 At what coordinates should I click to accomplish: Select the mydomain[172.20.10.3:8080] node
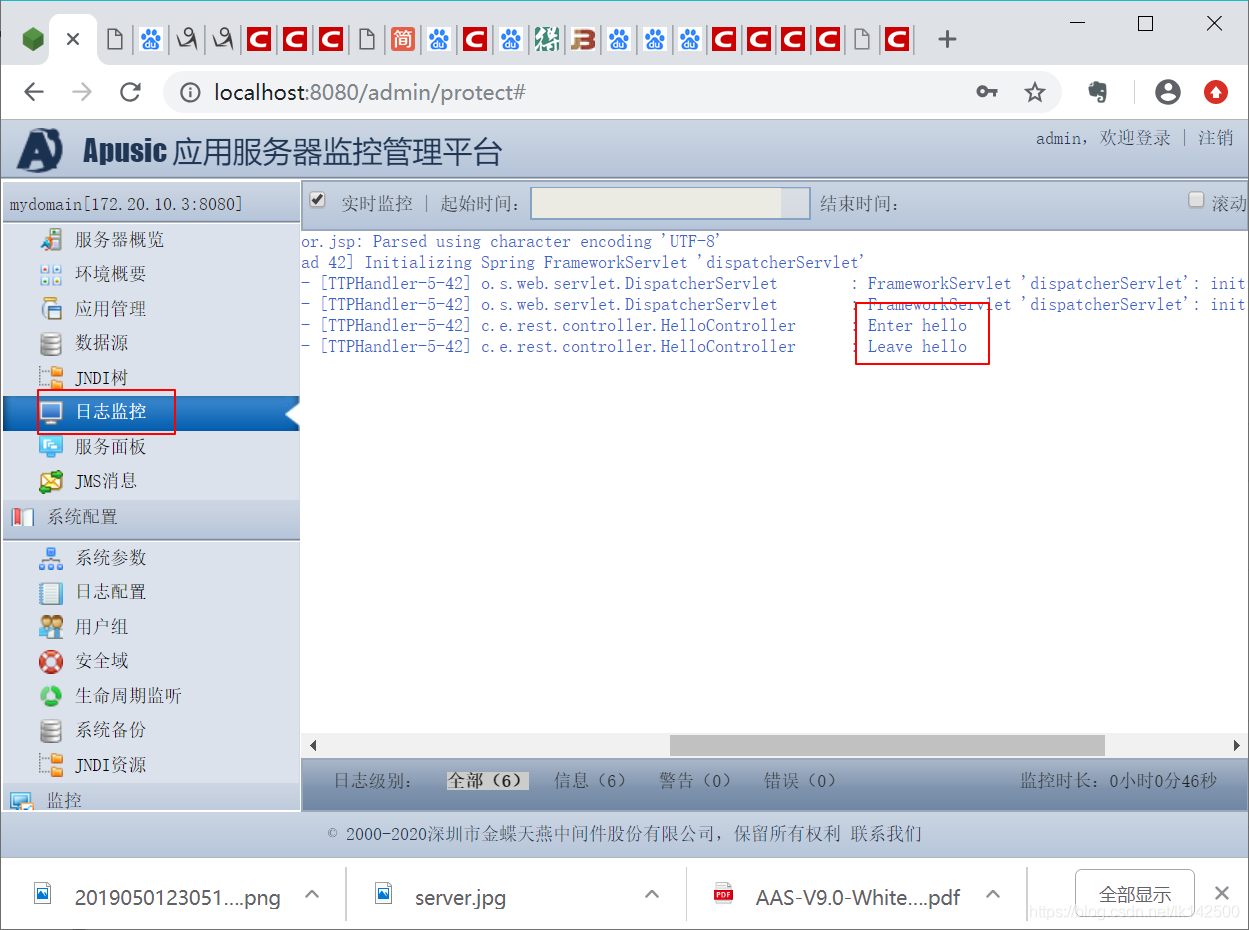126,204
